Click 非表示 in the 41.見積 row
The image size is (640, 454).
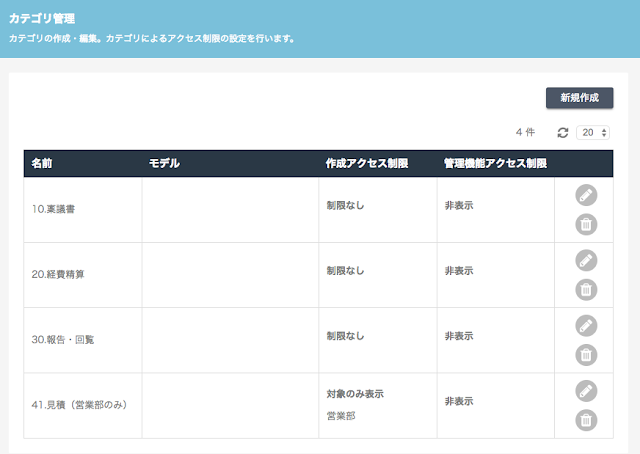click(x=459, y=401)
